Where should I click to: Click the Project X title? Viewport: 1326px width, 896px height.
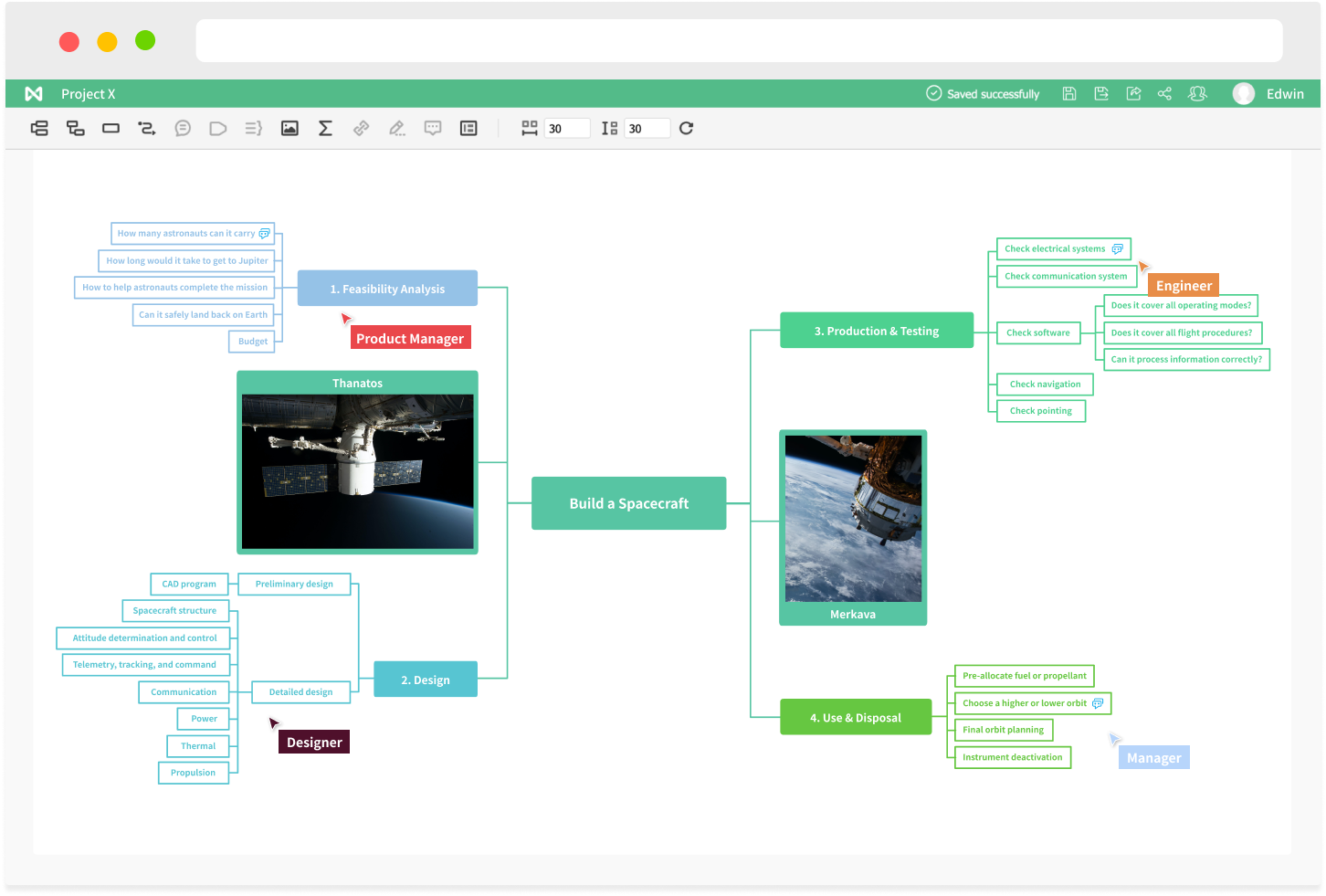(88, 94)
